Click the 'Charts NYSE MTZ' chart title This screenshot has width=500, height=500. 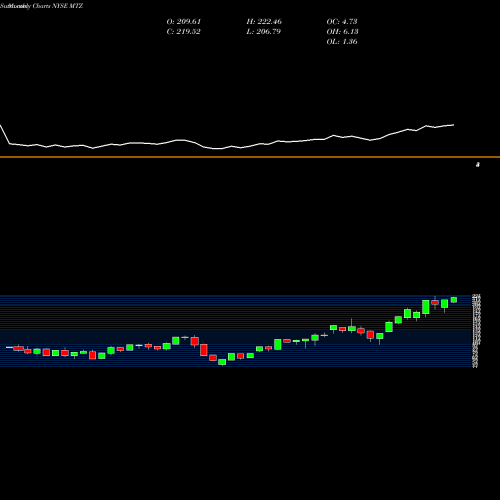point(58,6)
